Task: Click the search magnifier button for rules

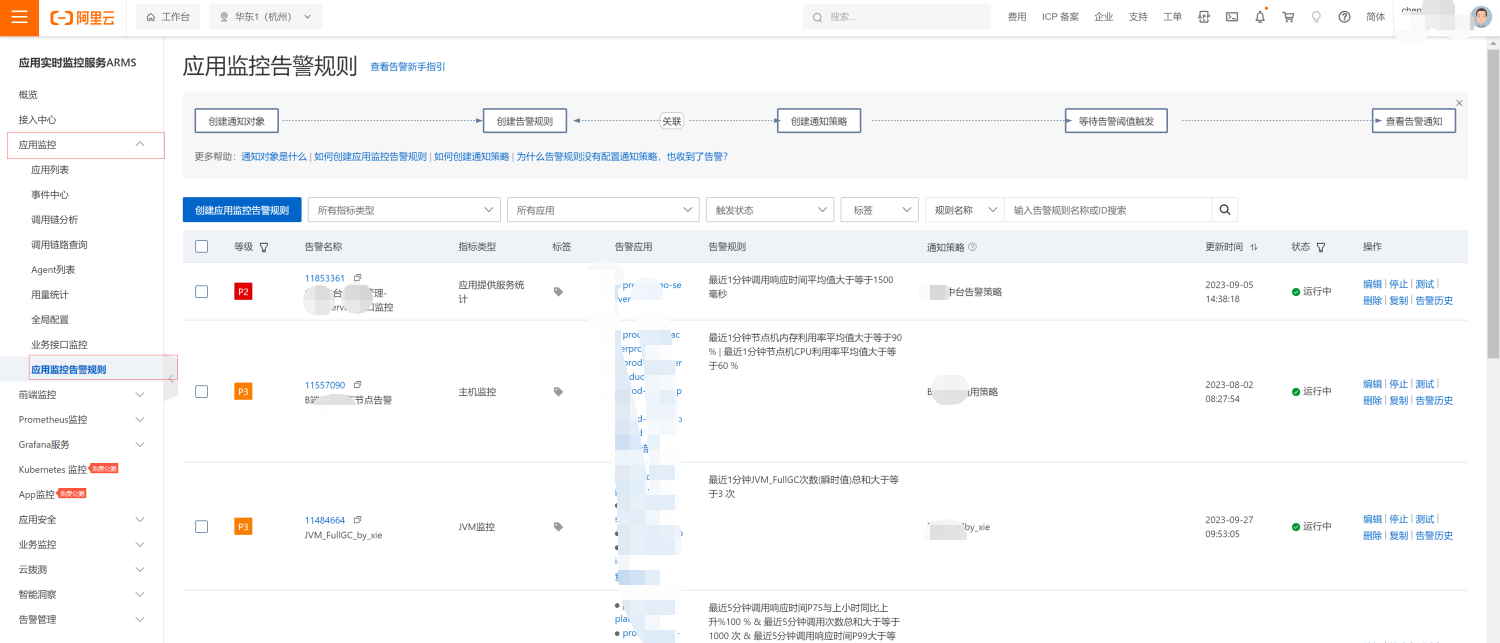Action: click(1225, 210)
